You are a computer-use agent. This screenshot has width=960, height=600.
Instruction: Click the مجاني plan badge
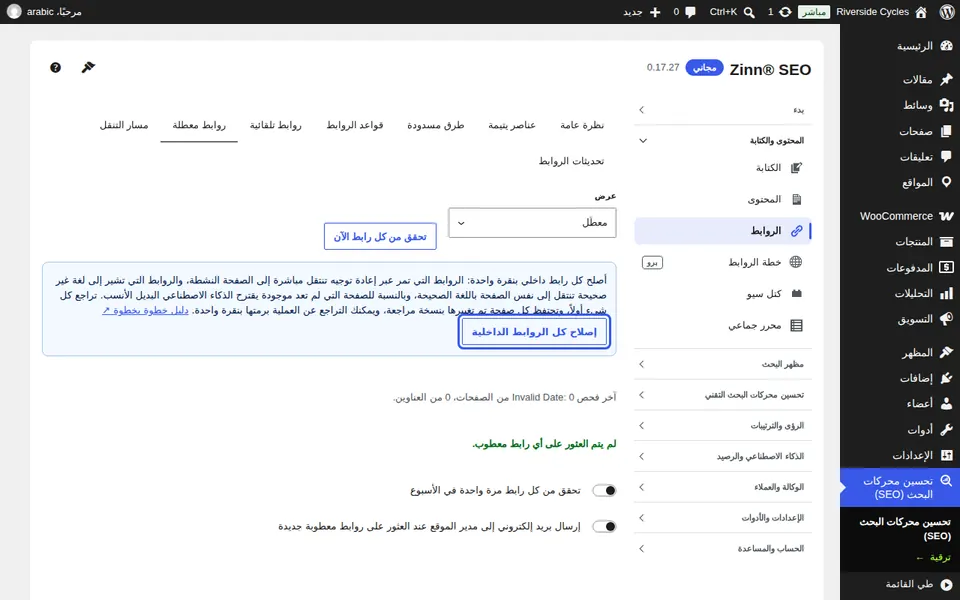pos(705,67)
